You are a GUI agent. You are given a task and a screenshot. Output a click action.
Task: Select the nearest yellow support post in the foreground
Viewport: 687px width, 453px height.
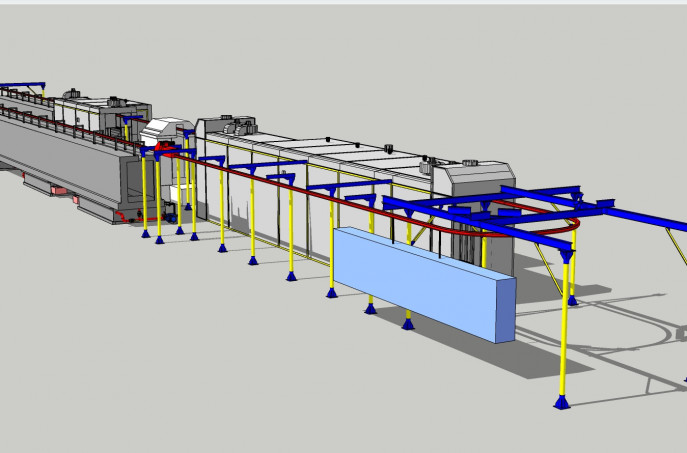click(x=565, y=330)
